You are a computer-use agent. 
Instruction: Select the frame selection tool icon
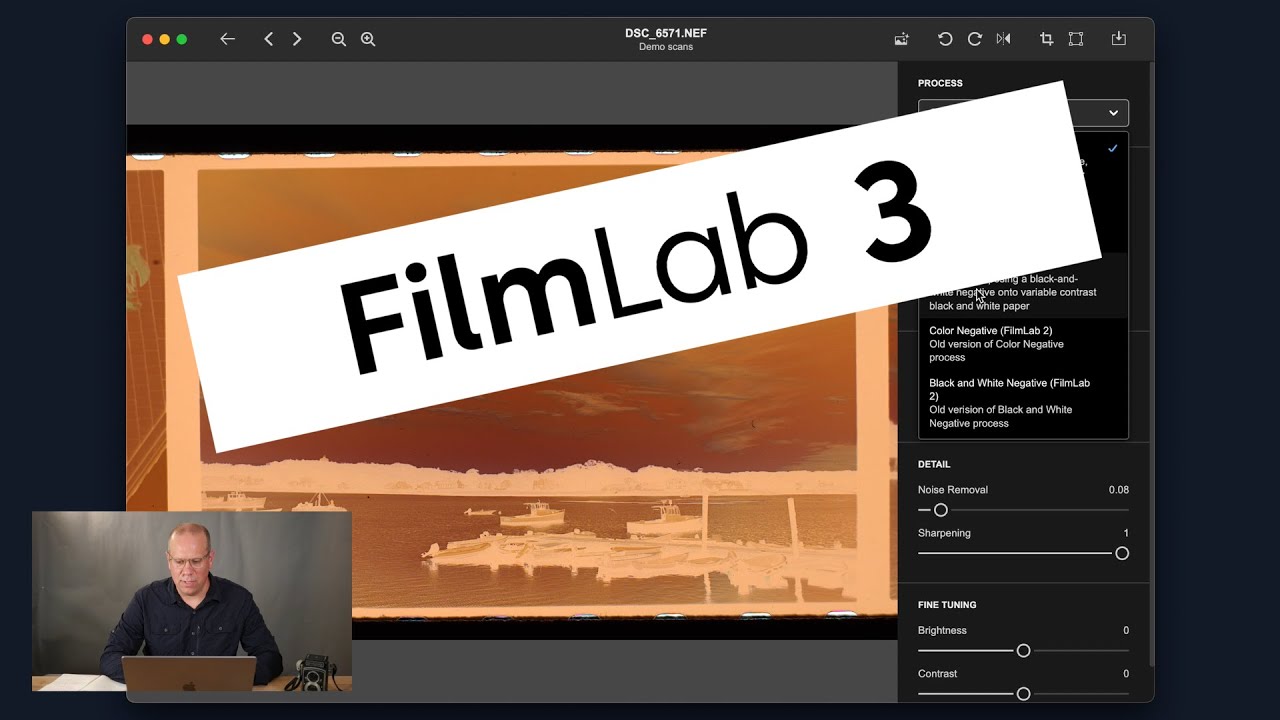(1076, 39)
